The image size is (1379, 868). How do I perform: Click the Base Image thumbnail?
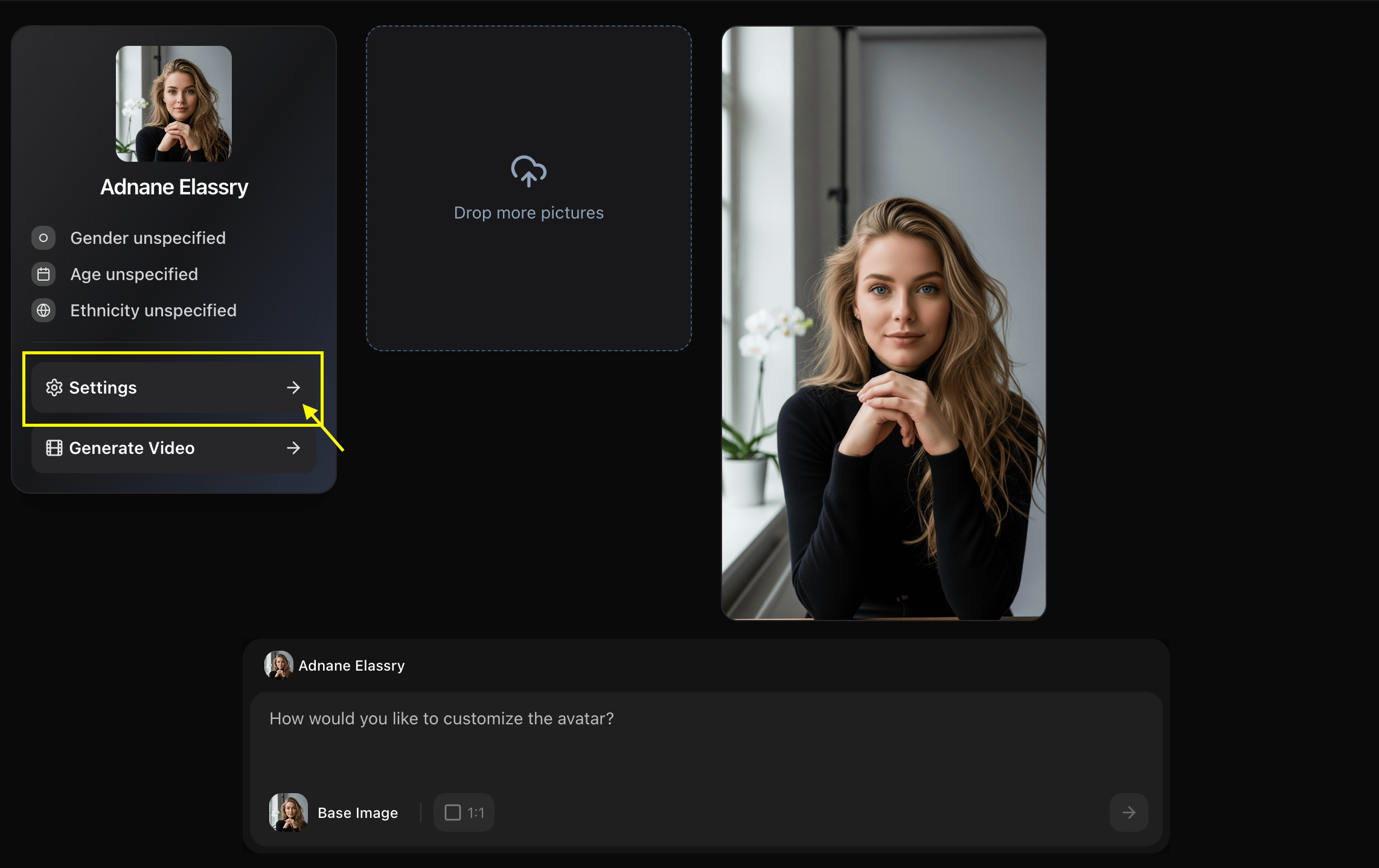tap(289, 812)
